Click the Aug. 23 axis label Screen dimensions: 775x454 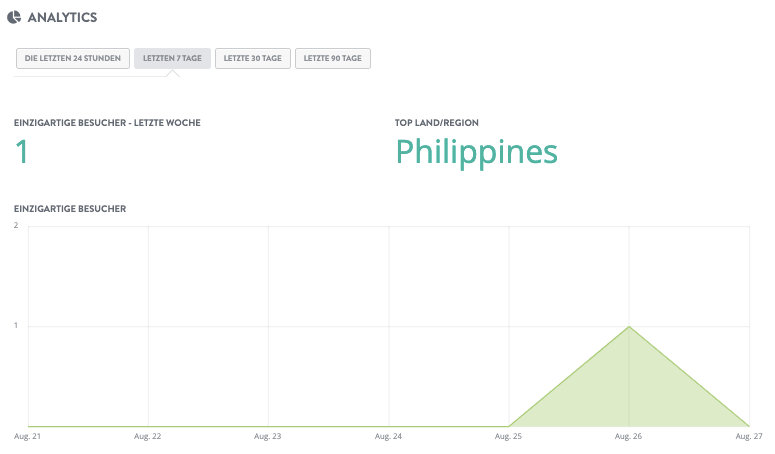pyautogui.click(x=268, y=437)
